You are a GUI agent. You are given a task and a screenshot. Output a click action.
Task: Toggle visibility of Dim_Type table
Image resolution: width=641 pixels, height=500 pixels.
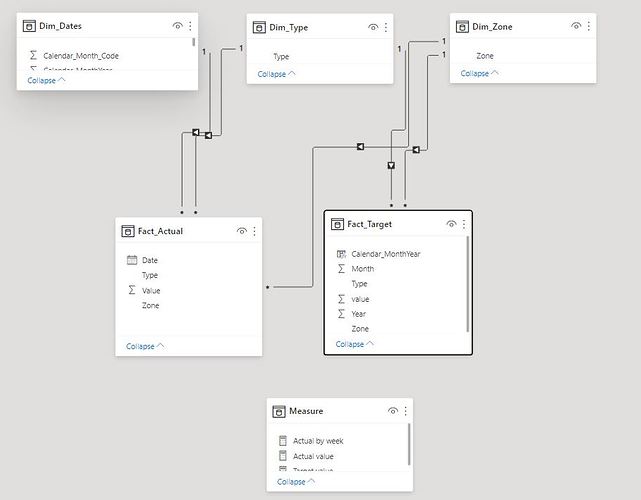[x=373, y=27]
